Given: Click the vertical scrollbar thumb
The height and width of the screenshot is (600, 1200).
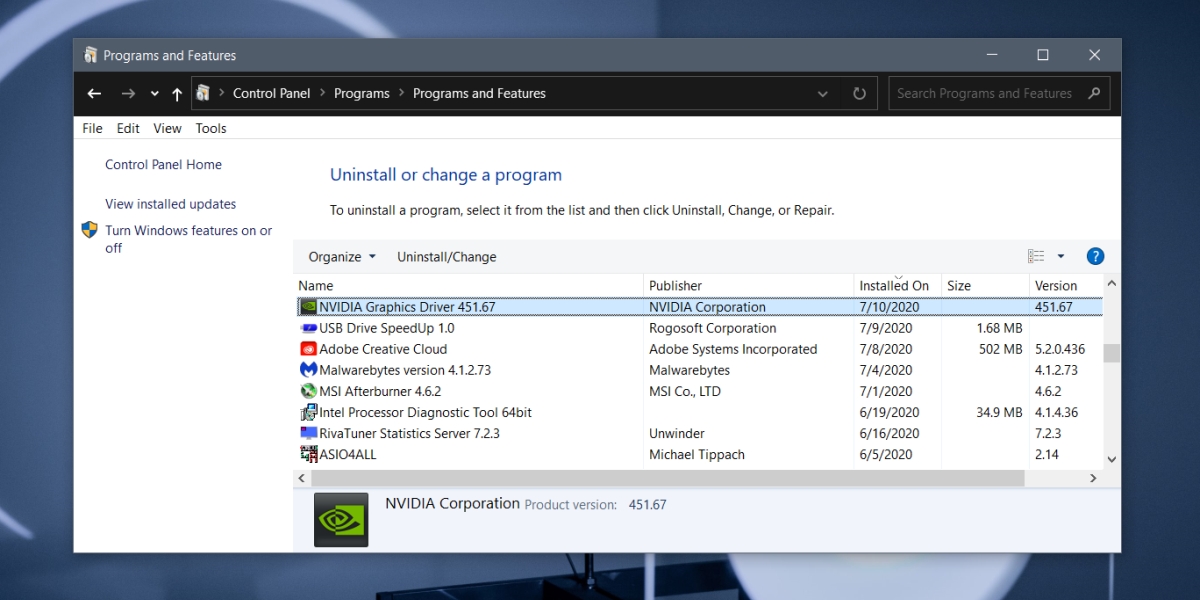Looking at the screenshot, I should (x=1111, y=353).
